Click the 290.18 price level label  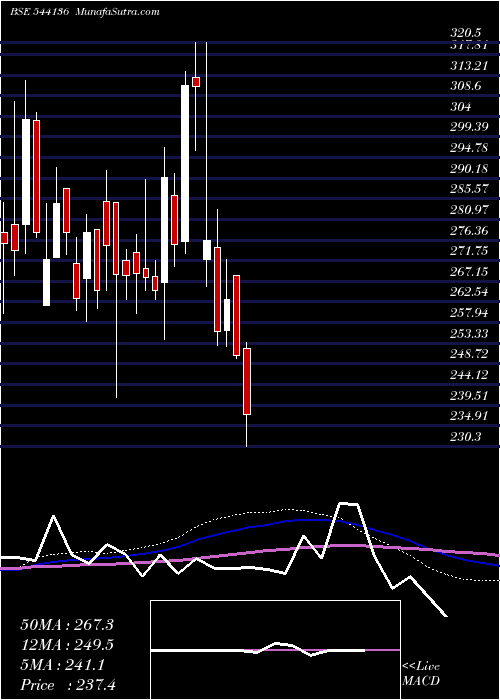469,168
